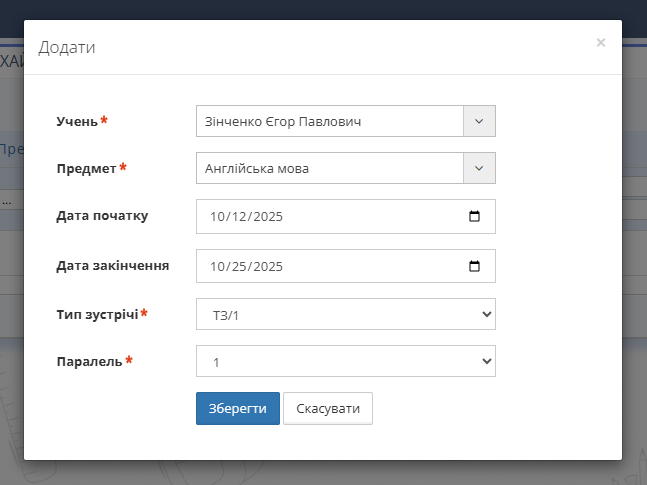
Task: Click the Англійська мова subject field
Action: pos(330,168)
